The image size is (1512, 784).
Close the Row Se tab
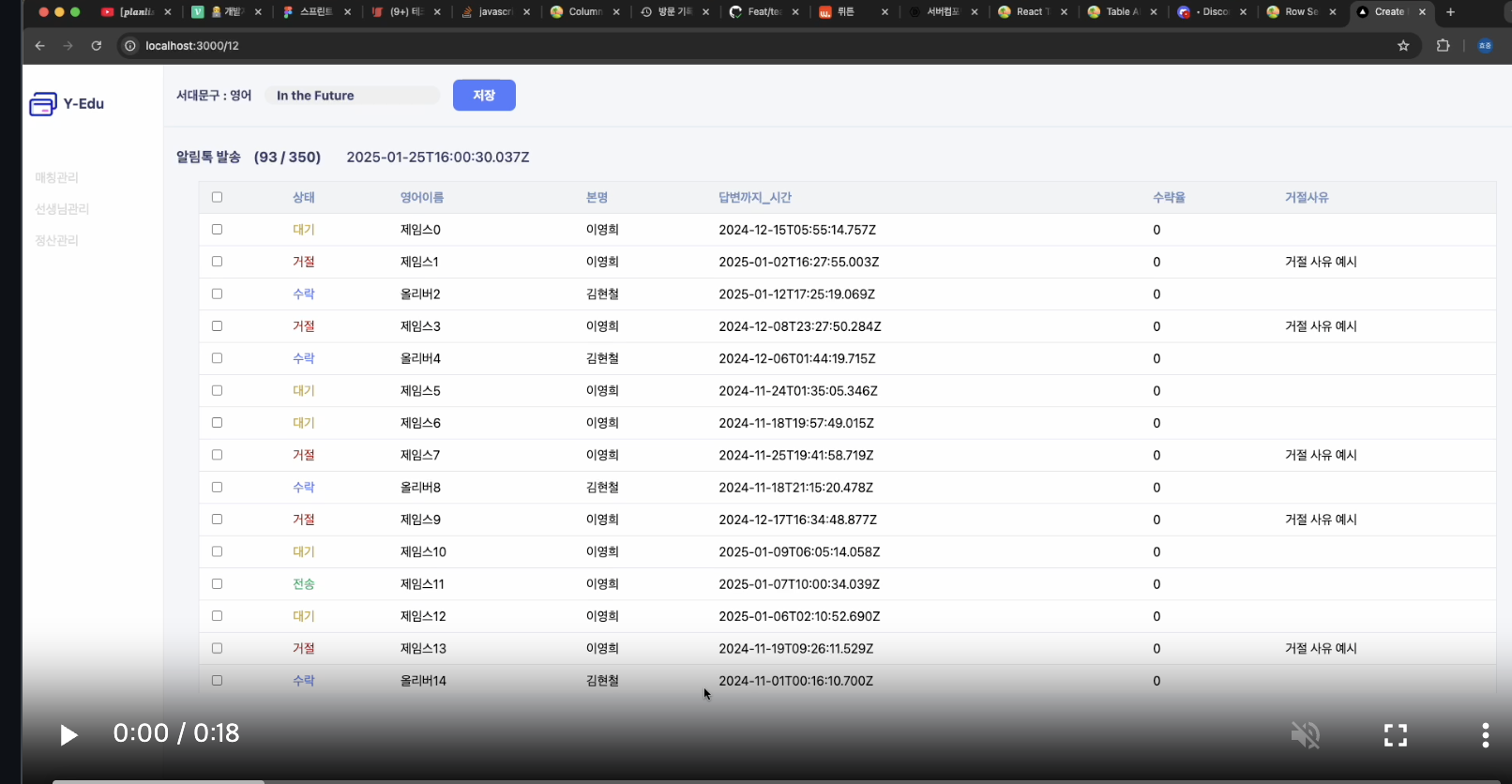pyautogui.click(x=1332, y=12)
